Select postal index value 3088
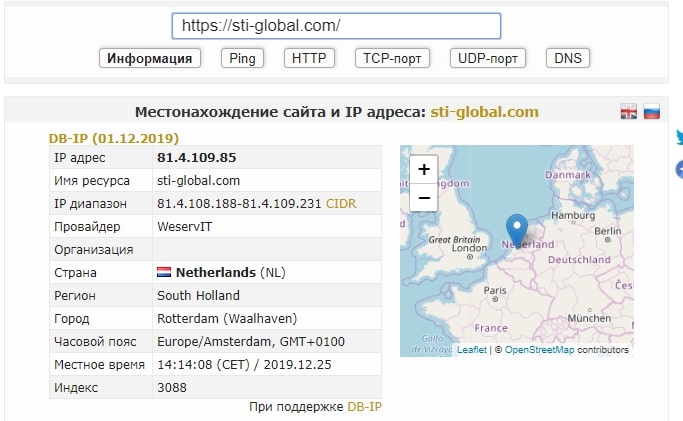The image size is (683, 421). tap(172, 387)
